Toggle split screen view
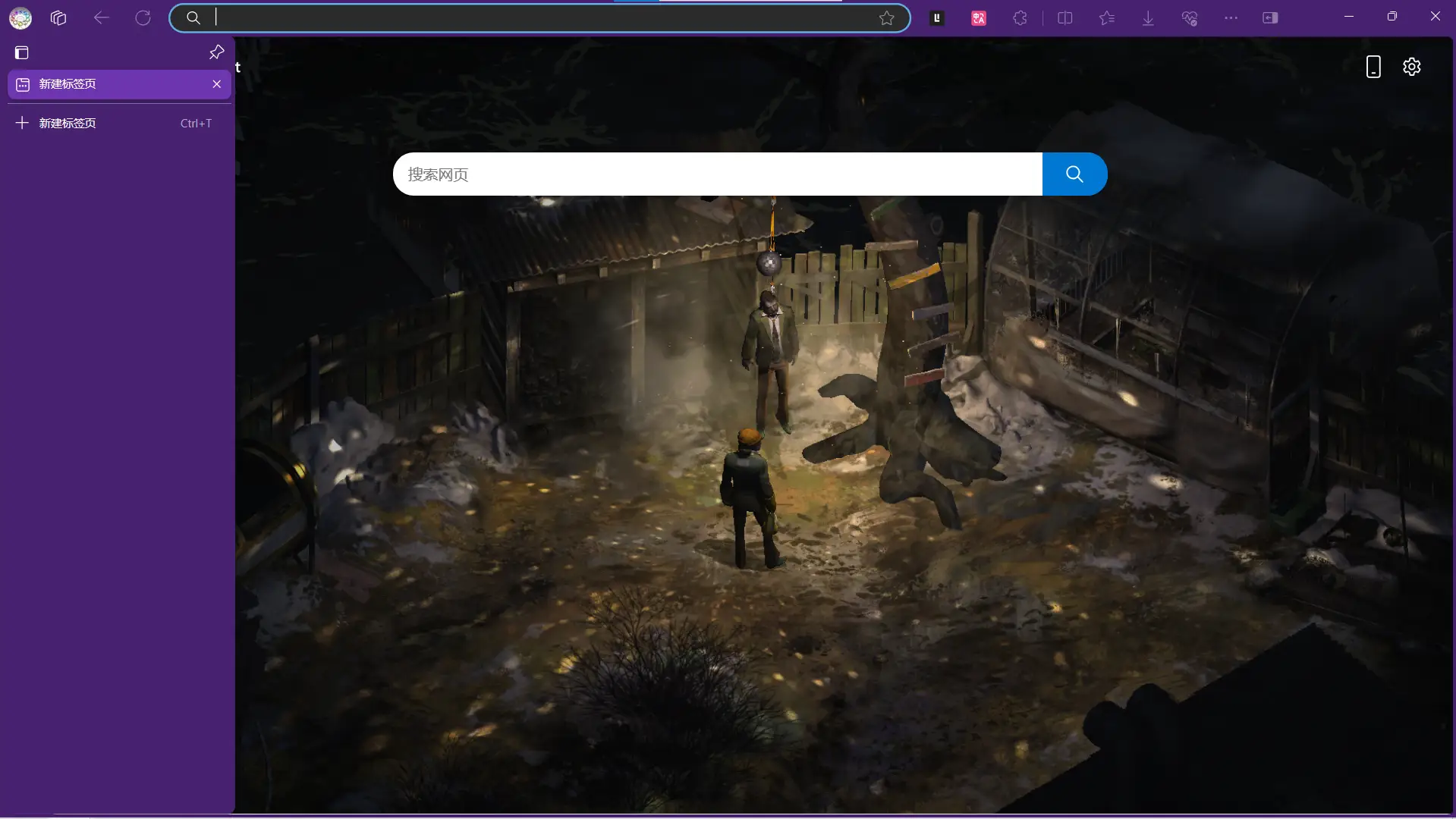Viewport: 1456px width, 819px height. [1065, 18]
